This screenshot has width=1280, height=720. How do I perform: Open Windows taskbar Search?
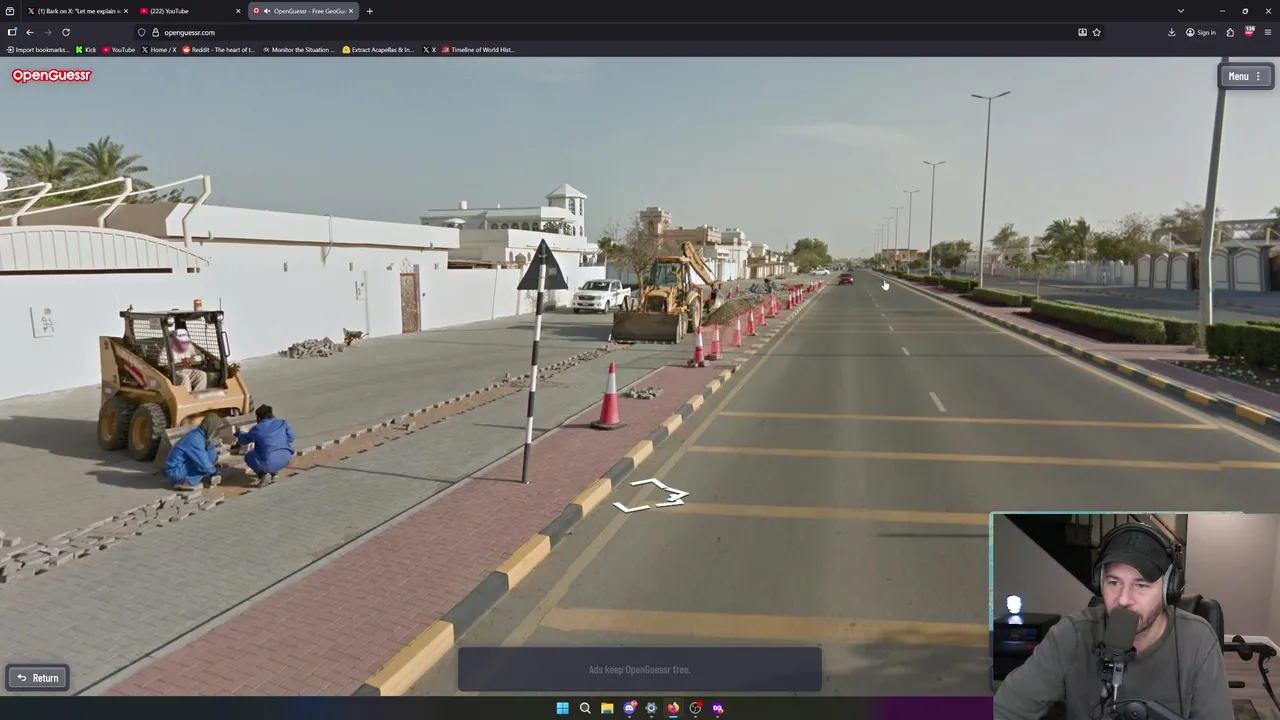pyautogui.click(x=585, y=708)
